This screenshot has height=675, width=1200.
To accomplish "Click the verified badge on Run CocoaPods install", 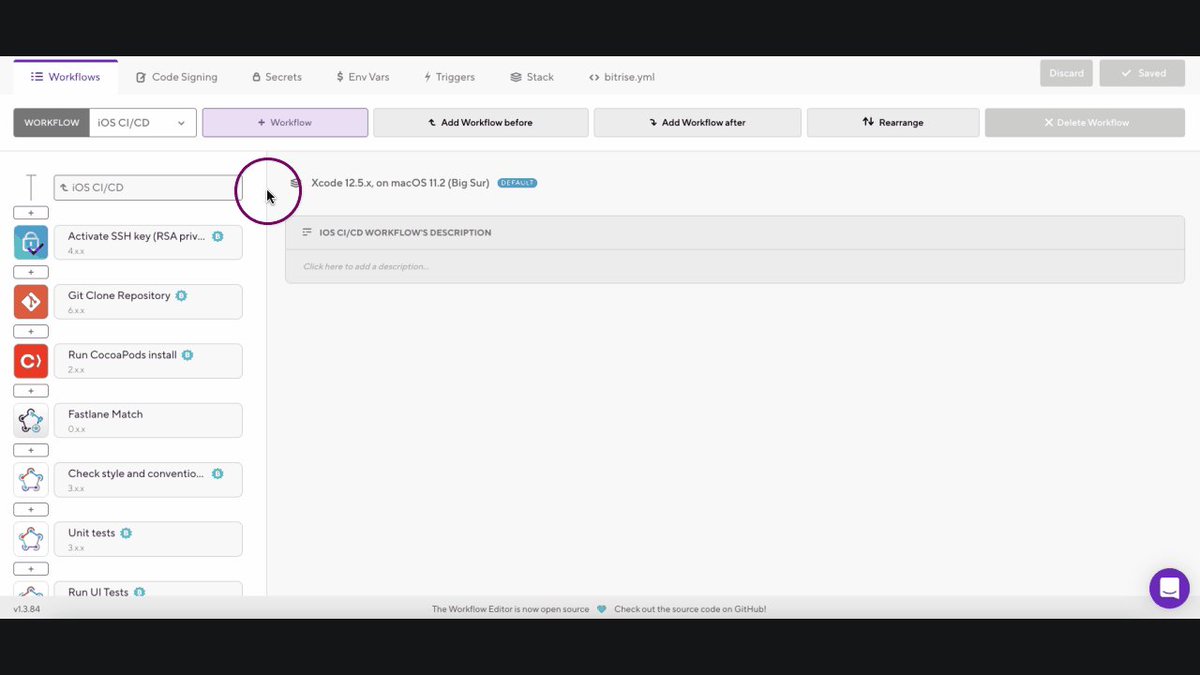I will (x=187, y=355).
